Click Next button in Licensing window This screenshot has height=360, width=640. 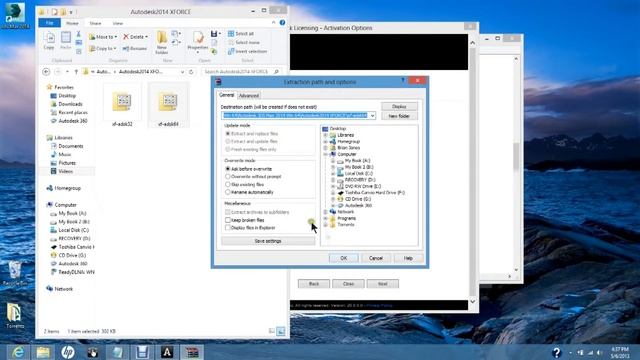click(x=382, y=284)
